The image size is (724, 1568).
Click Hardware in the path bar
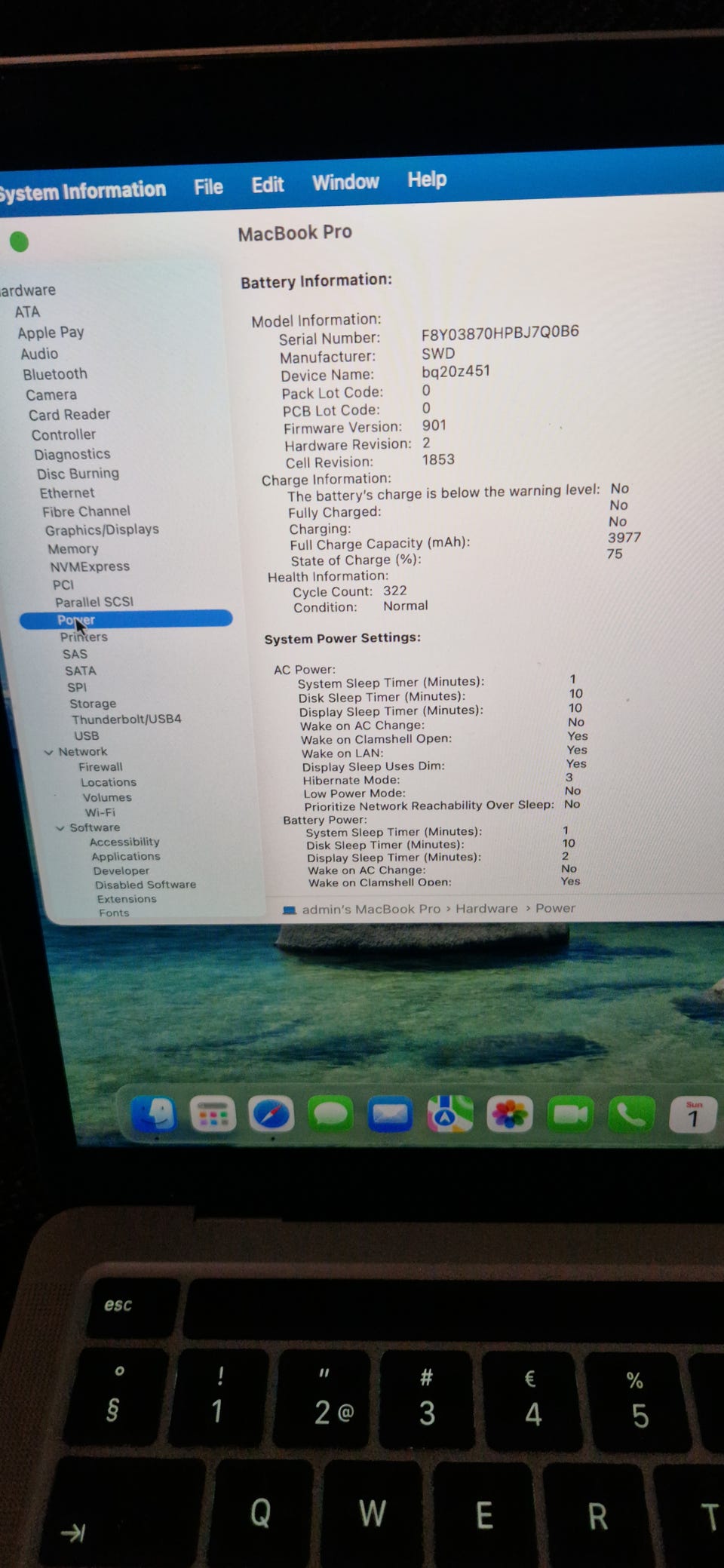(x=486, y=908)
